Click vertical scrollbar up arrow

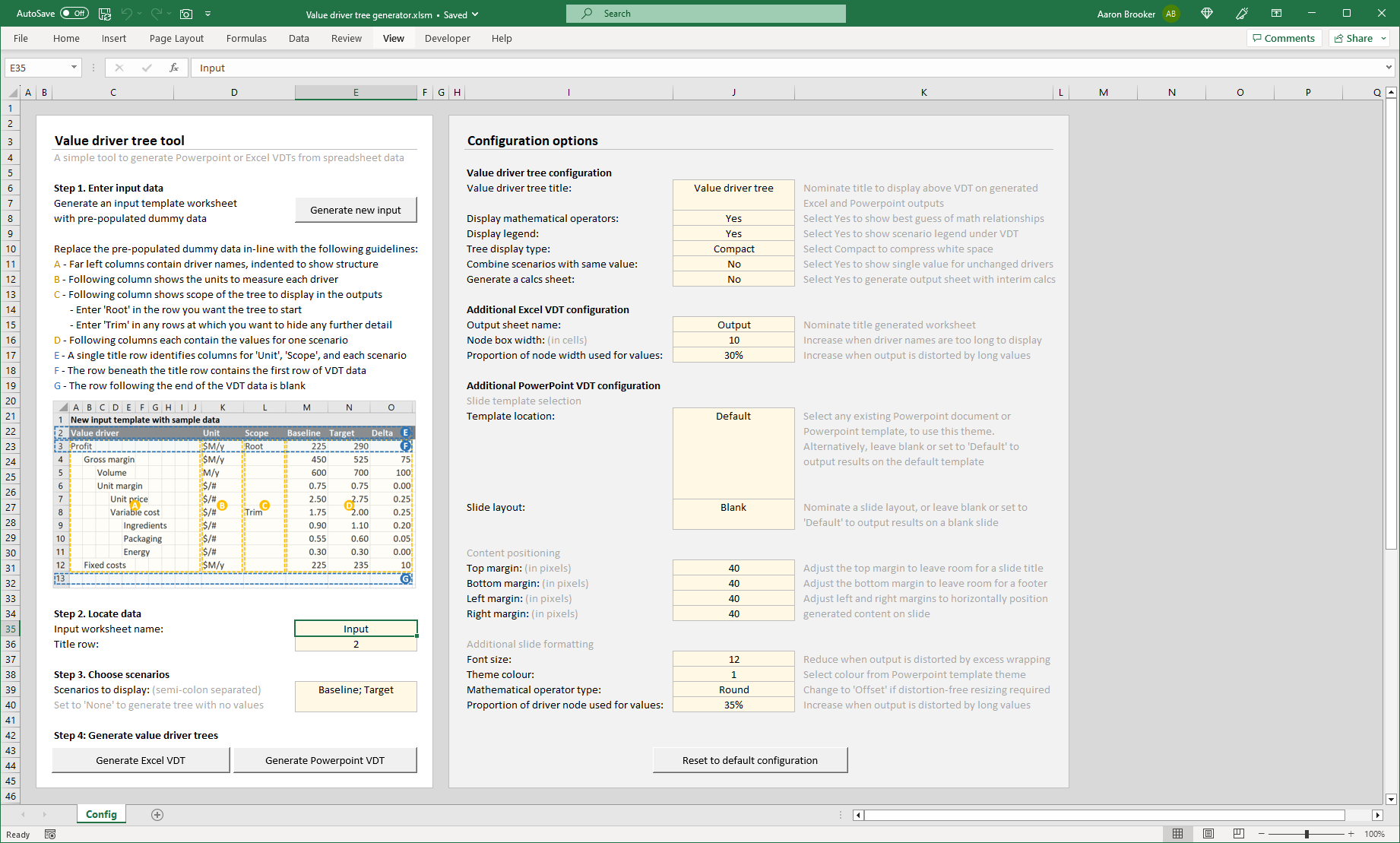pyautogui.click(x=1391, y=92)
